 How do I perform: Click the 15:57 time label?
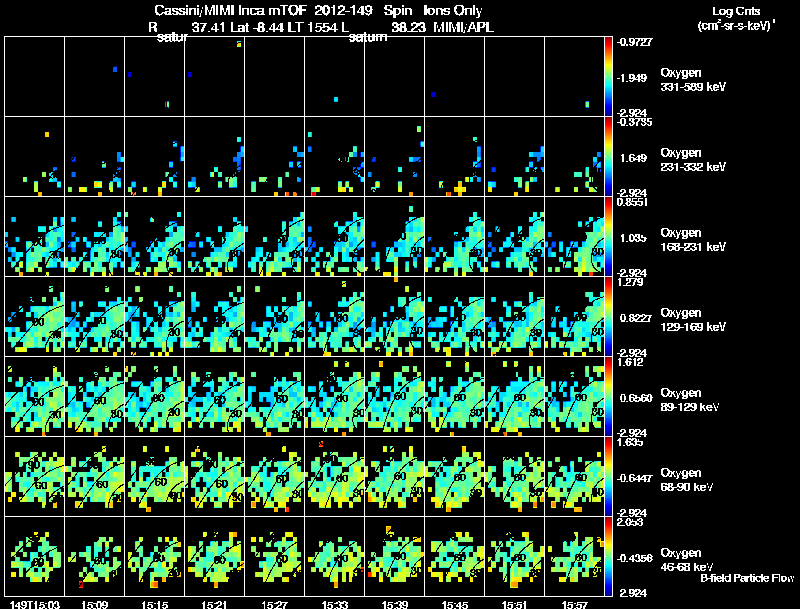click(574, 604)
